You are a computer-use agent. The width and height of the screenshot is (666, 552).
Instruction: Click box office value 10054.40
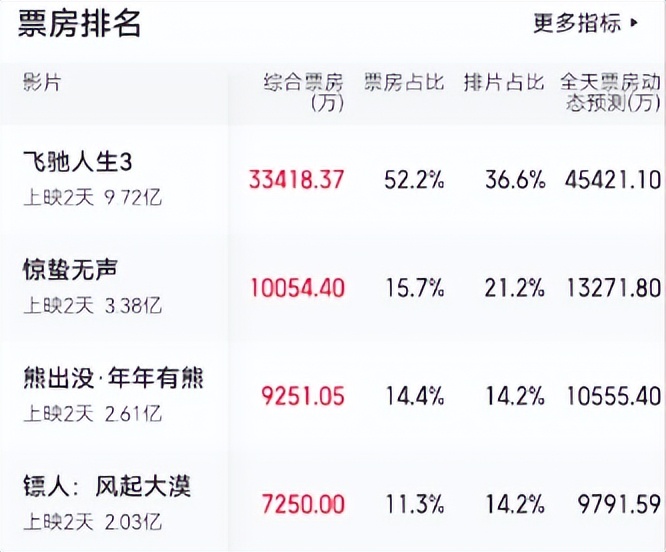pos(297,289)
